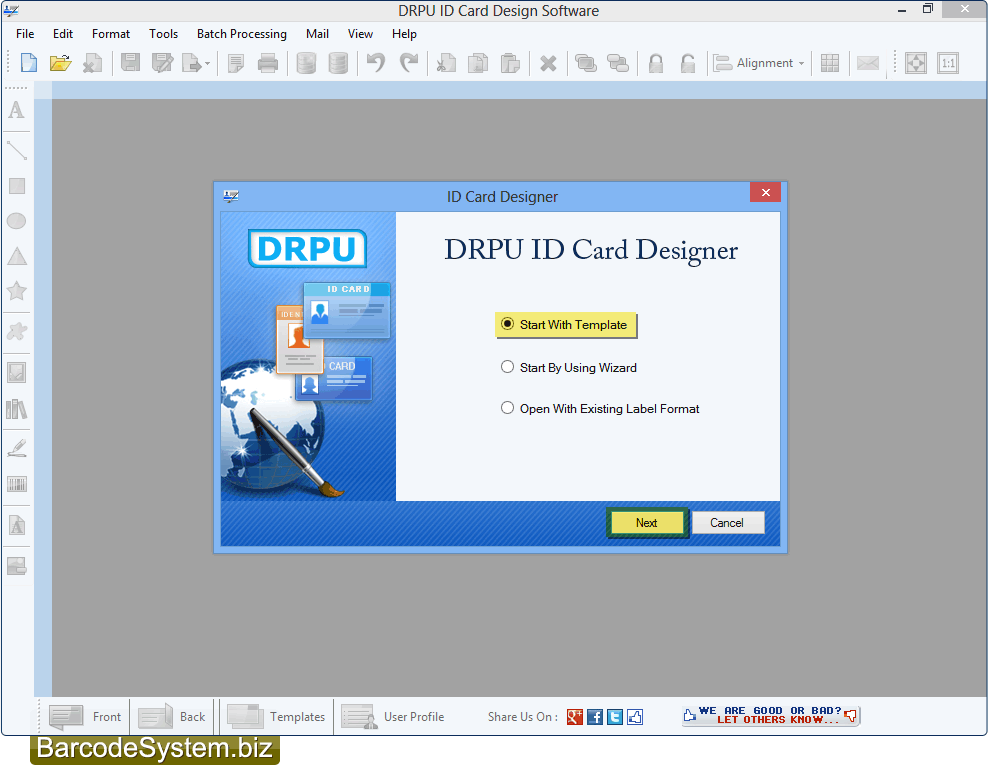Click the Next button
The width and height of the screenshot is (988, 765).
pyautogui.click(x=646, y=522)
